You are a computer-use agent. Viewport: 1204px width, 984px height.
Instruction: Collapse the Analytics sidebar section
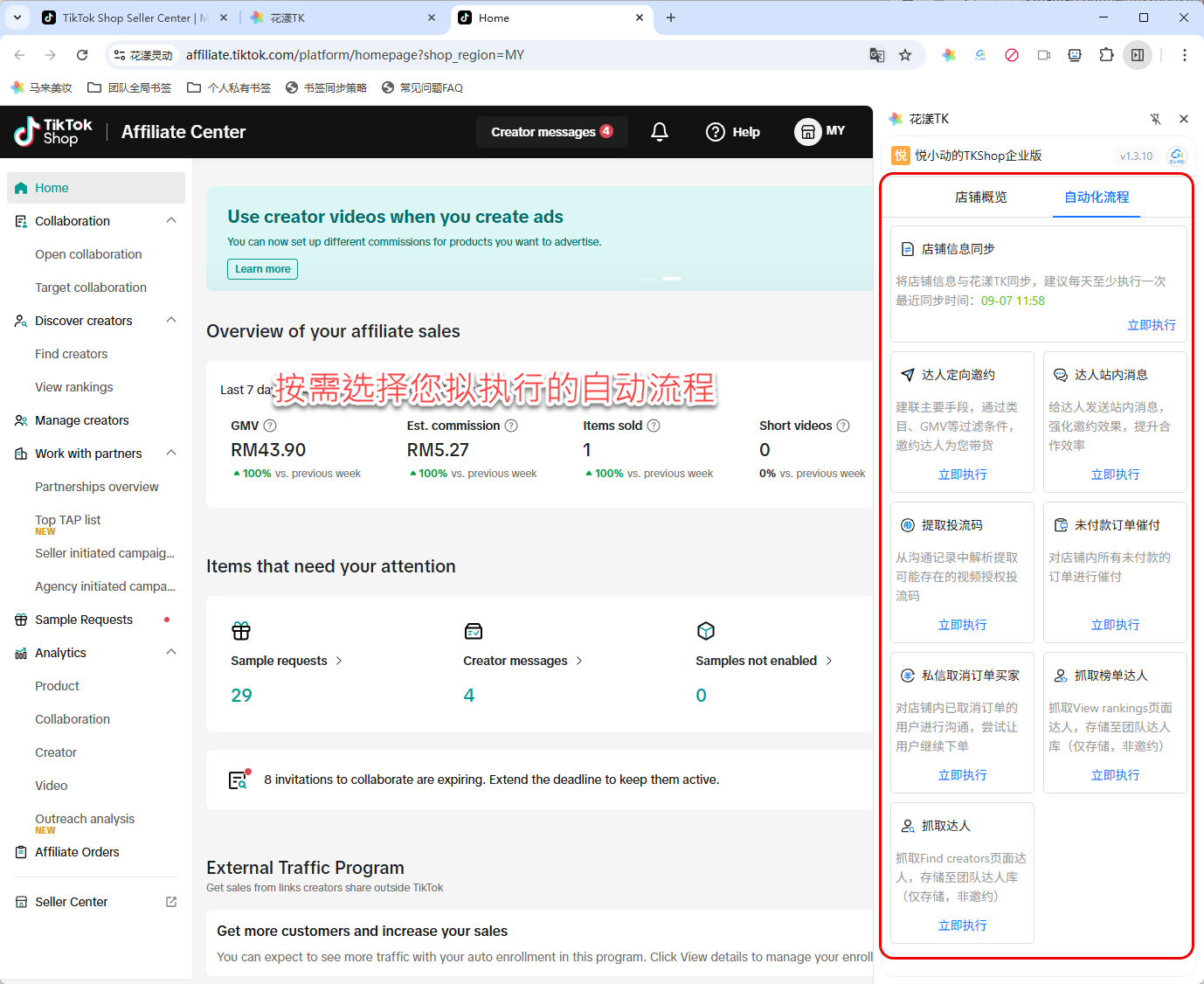[171, 653]
